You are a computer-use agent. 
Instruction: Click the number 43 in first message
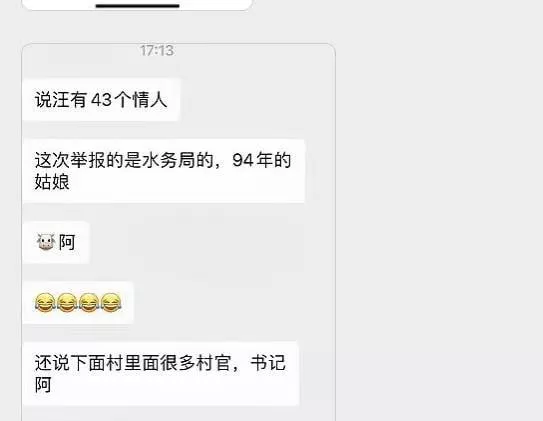[101, 100]
